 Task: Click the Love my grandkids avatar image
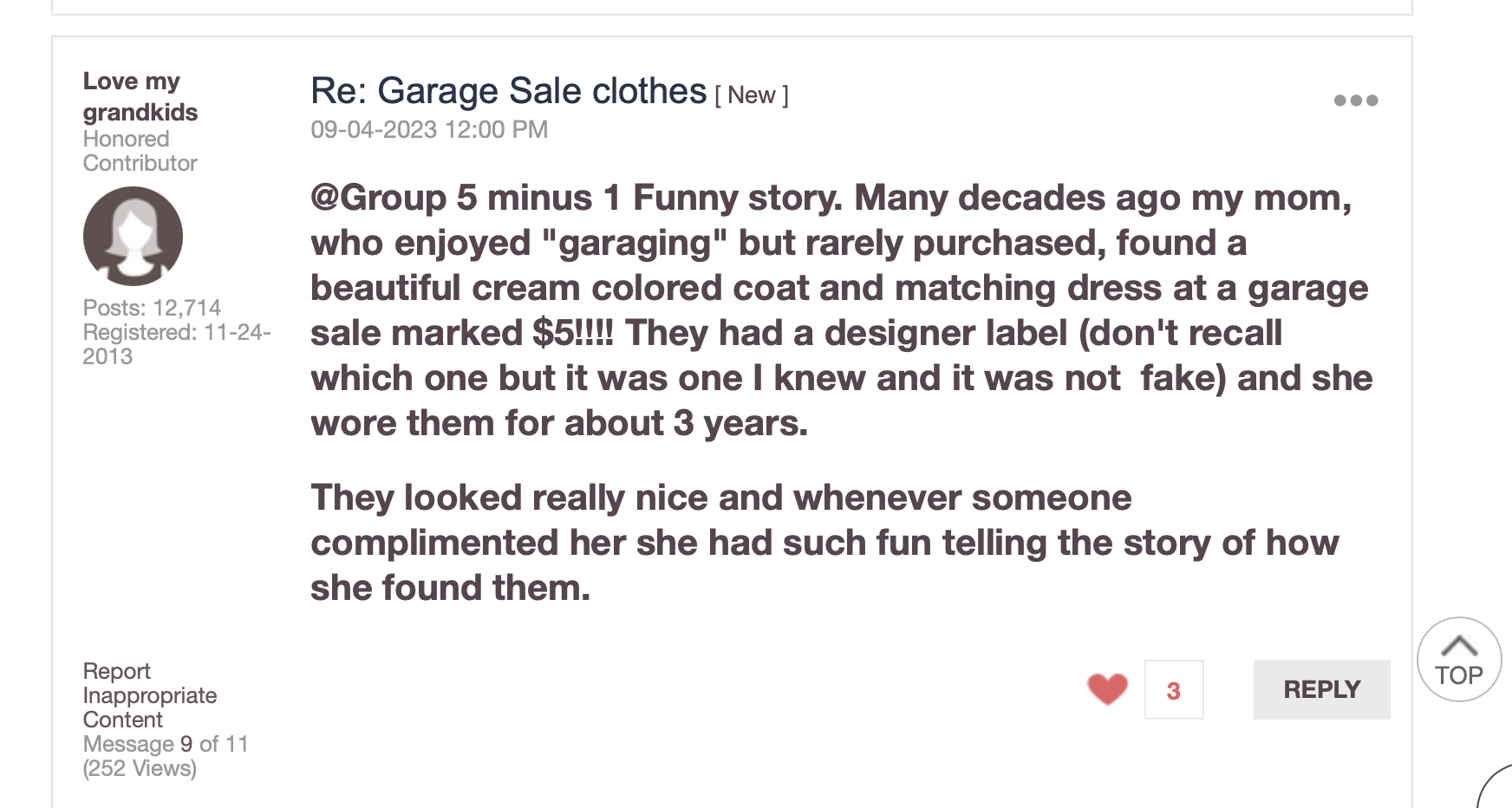click(133, 236)
